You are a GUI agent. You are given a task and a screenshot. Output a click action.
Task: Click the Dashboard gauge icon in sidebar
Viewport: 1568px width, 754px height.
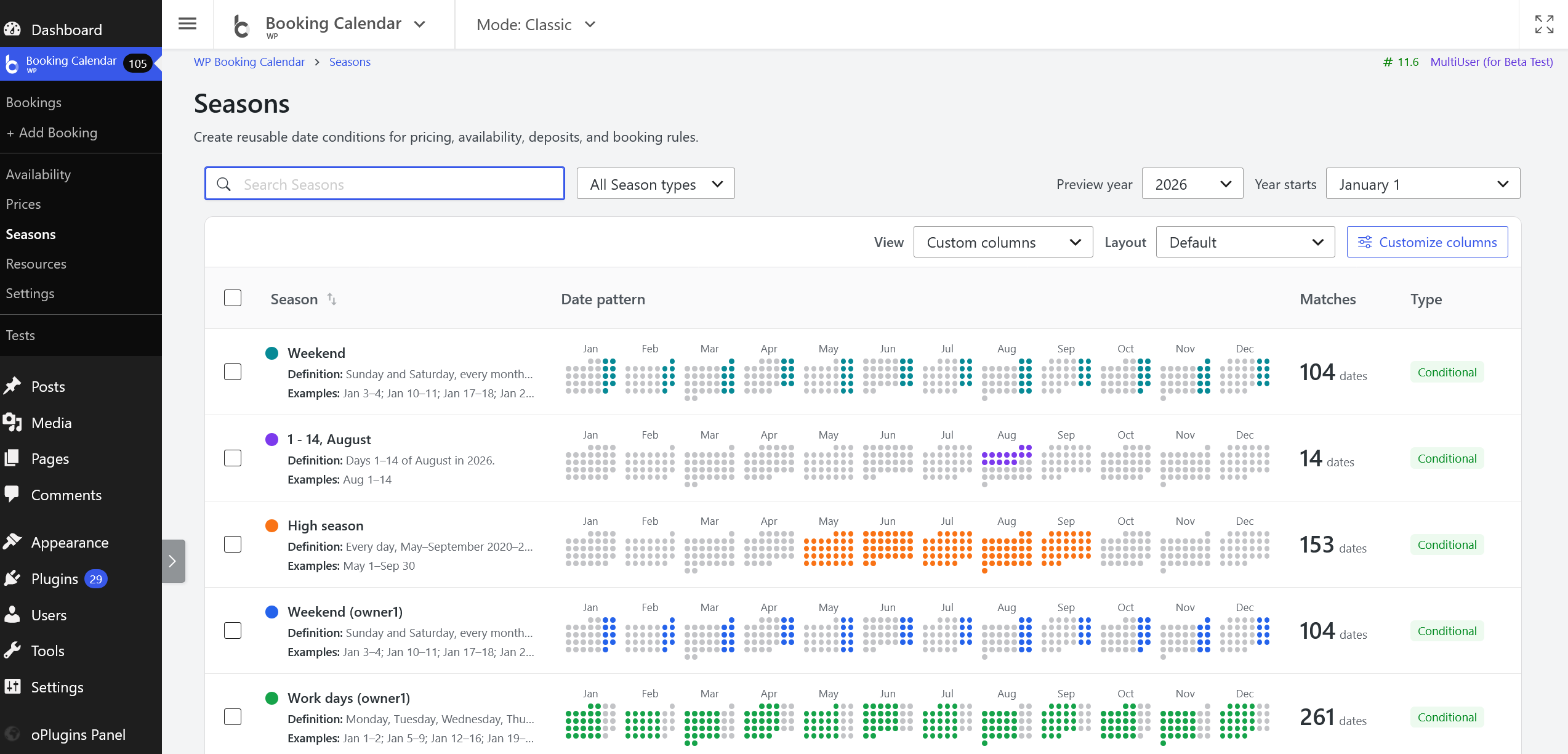pos(12,30)
